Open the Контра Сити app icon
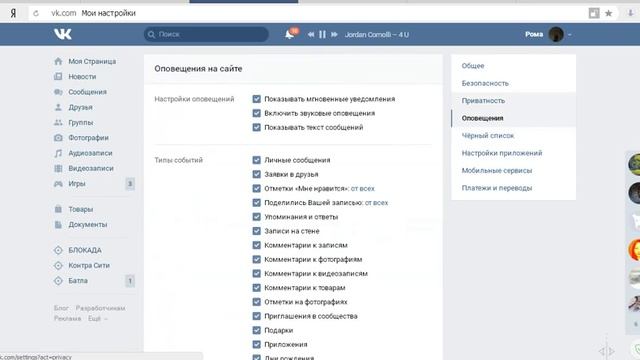This screenshot has height=360, width=640. pyautogui.click(x=58, y=265)
